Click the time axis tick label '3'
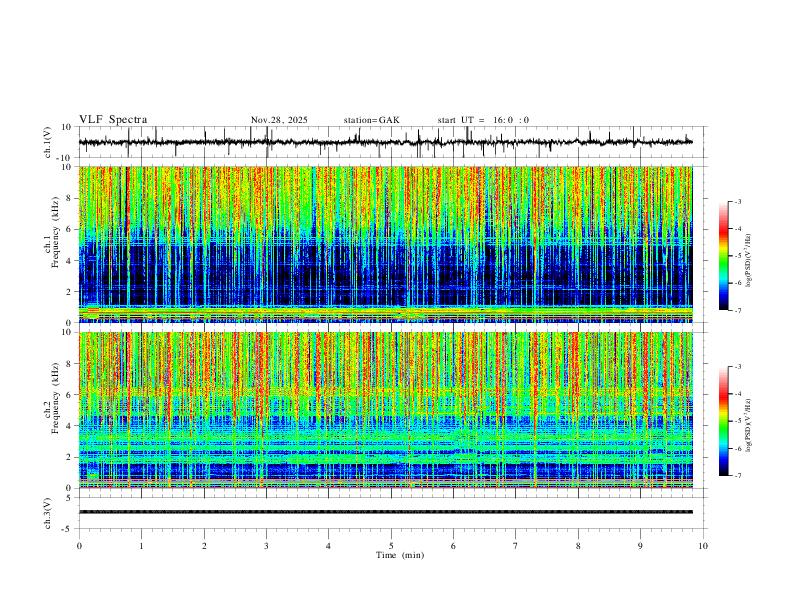The height and width of the screenshot is (612, 792). pos(266,546)
